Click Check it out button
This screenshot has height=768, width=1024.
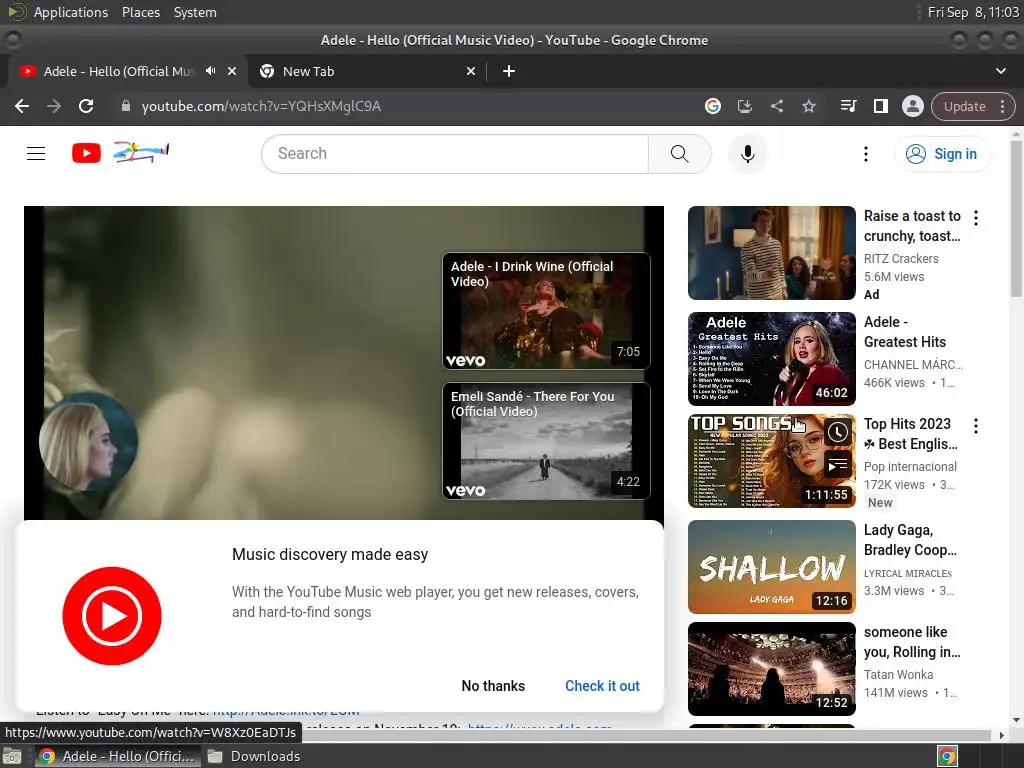tap(602, 686)
